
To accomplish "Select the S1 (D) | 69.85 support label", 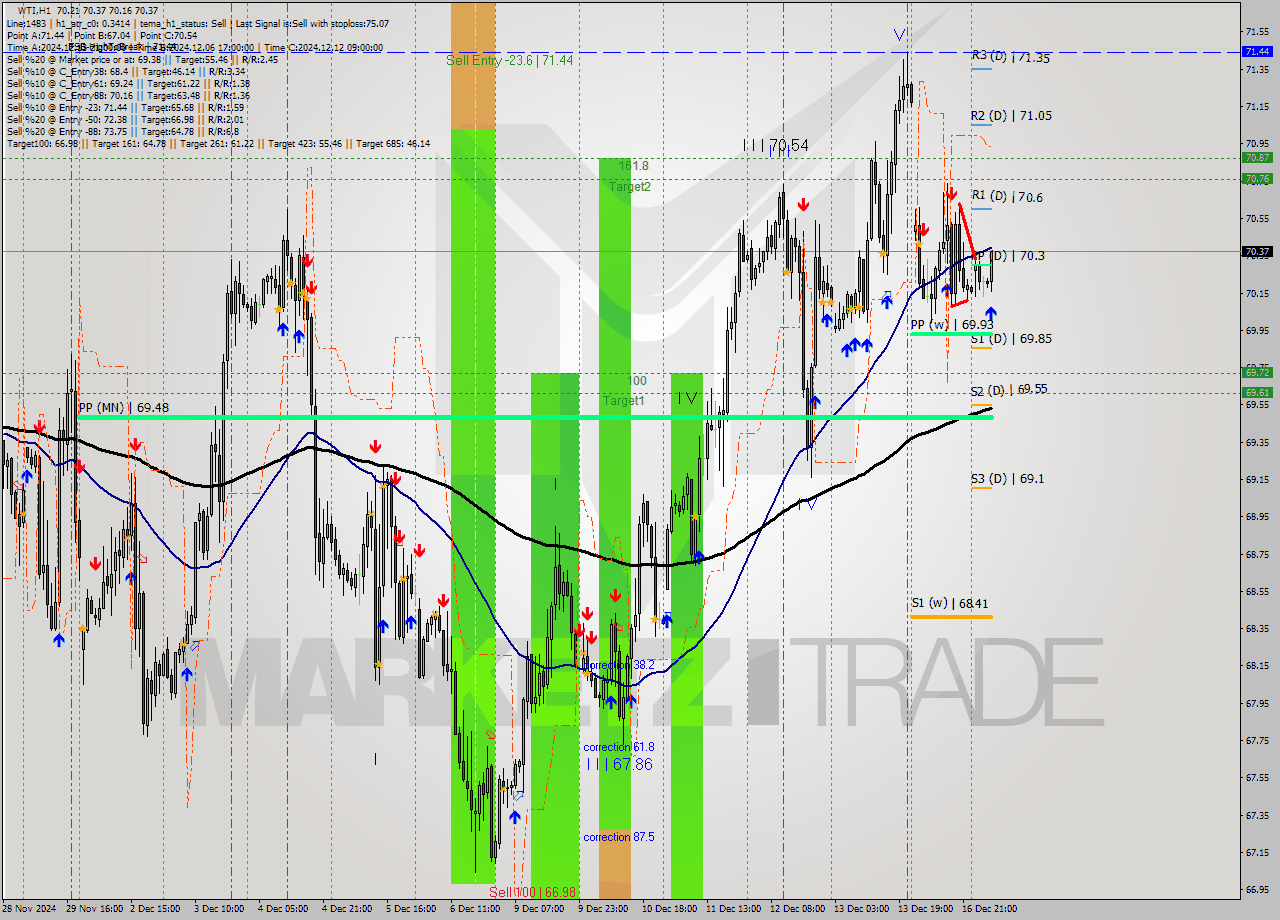I will click(1011, 339).
